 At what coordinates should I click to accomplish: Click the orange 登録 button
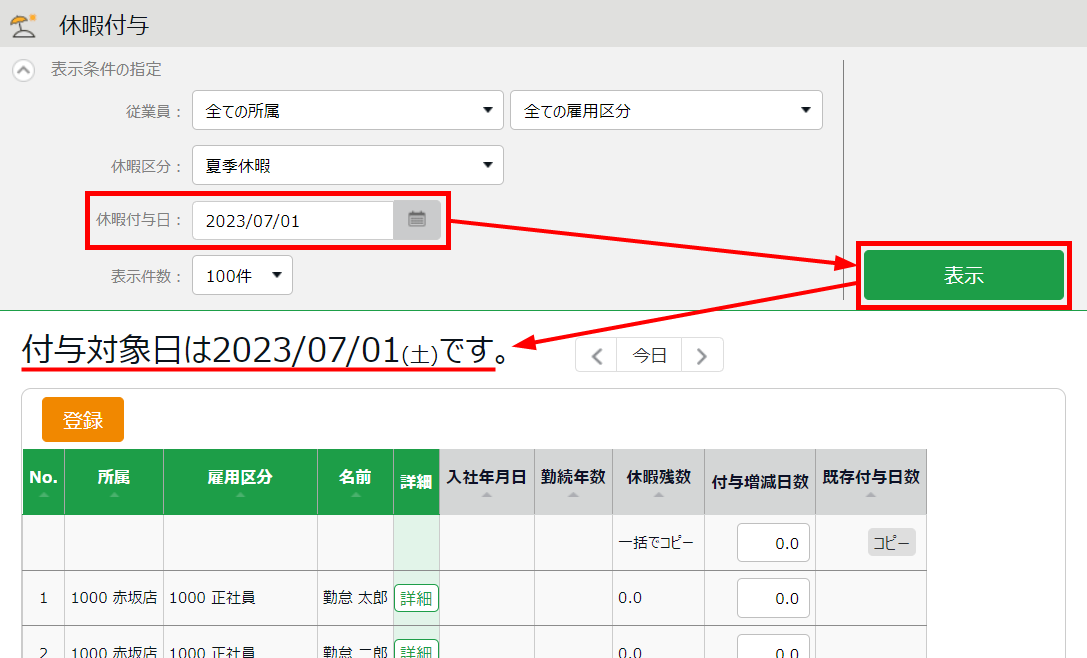[83, 420]
